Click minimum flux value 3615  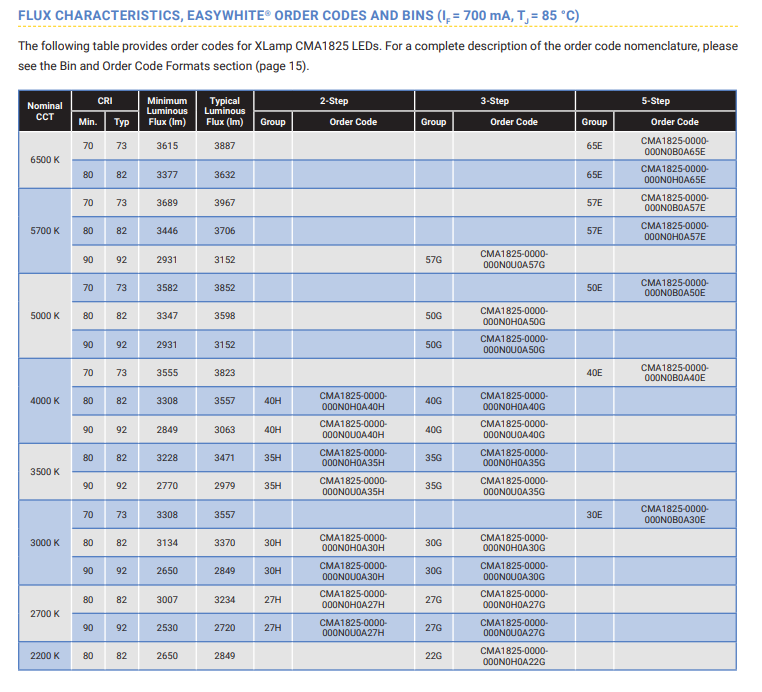(x=167, y=146)
